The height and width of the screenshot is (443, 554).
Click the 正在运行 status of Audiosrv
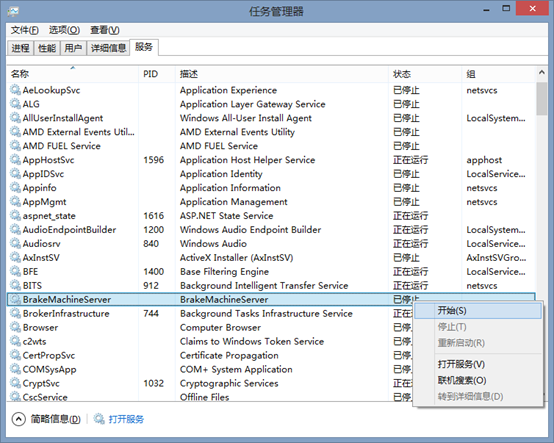tap(410, 243)
